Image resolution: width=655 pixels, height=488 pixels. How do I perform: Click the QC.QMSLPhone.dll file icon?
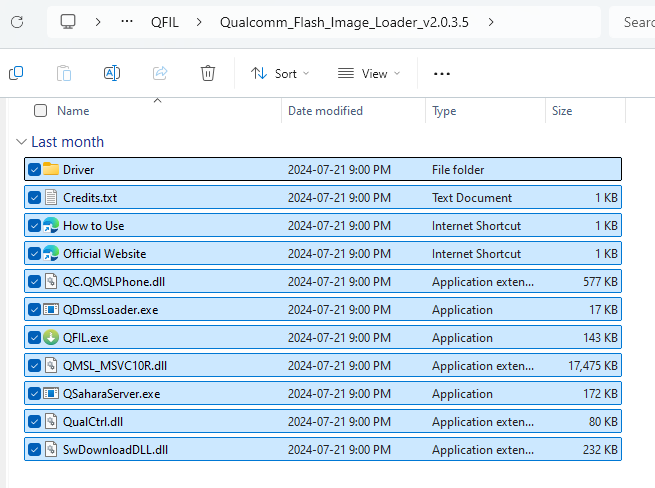coord(51,281)
